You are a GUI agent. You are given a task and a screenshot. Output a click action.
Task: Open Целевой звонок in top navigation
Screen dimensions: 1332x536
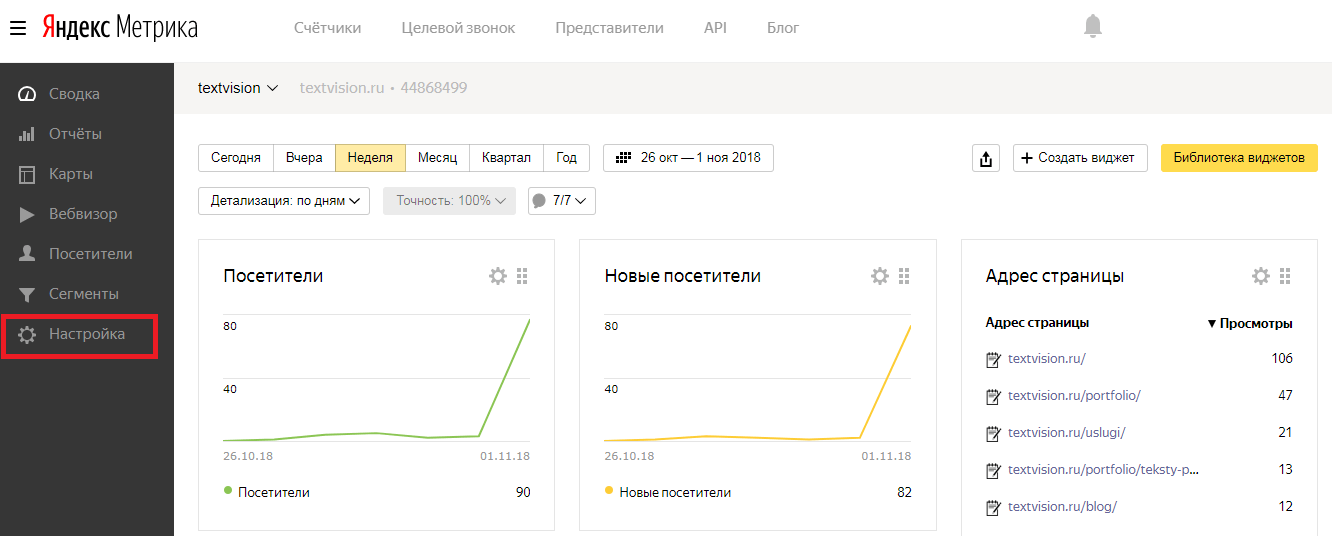(458, 28)
